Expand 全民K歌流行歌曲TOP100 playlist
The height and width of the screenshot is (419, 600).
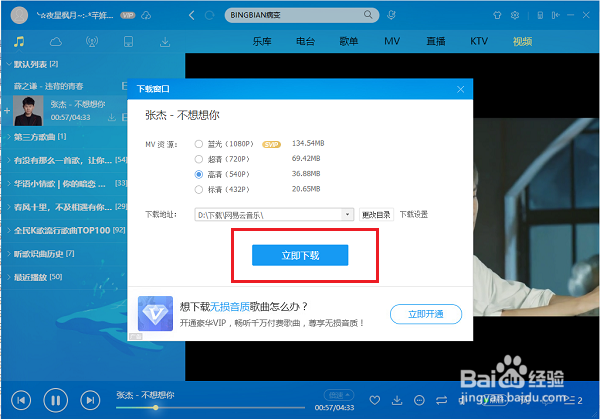tap(8, 230)
